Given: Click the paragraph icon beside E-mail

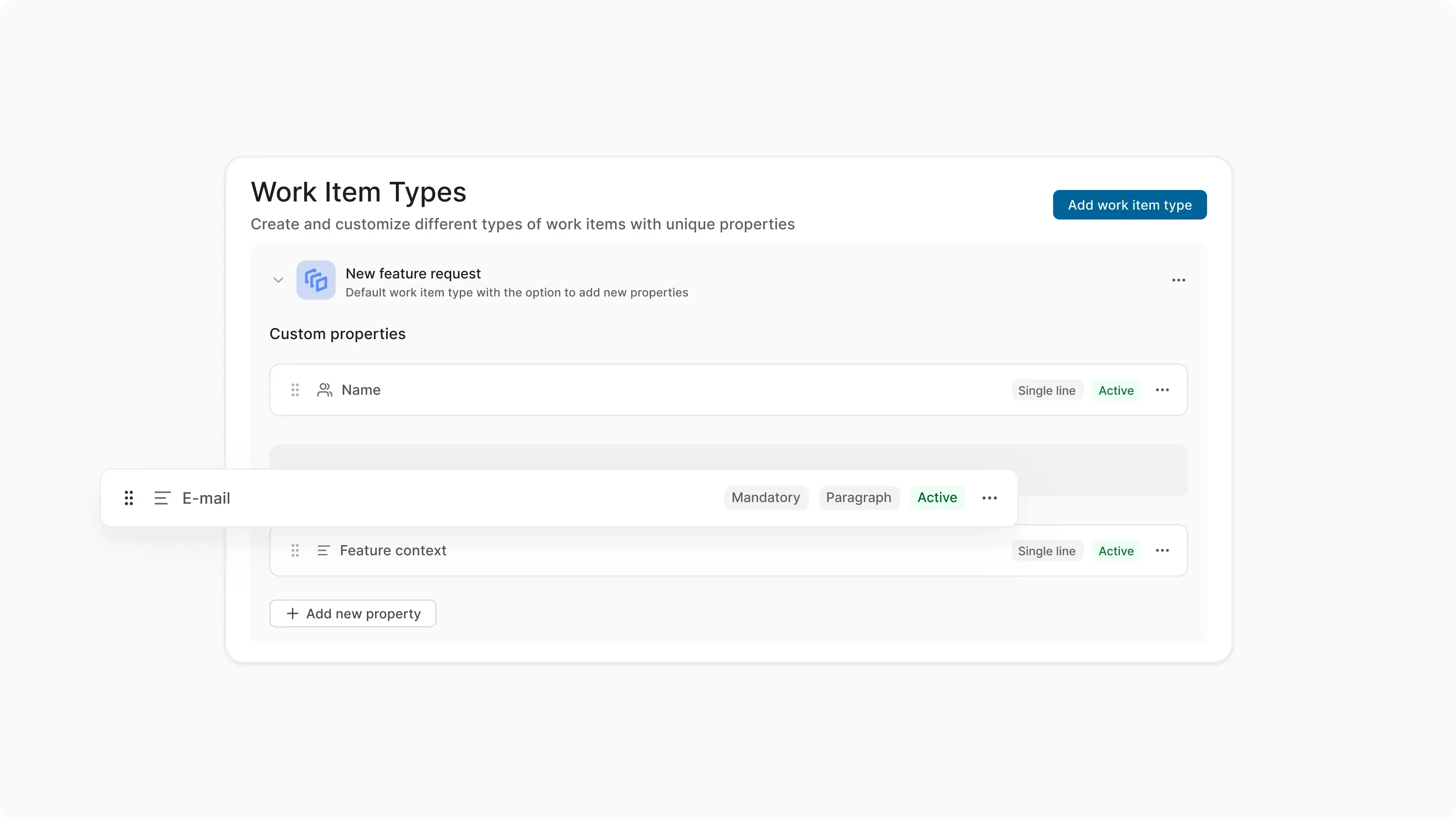Looking at the screenshot, I should pyautogui.click(x=162, y=498).
